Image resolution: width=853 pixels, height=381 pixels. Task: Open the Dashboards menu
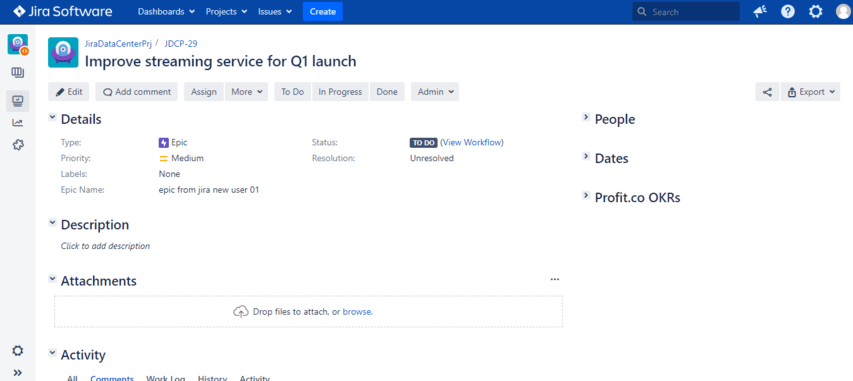166,11
